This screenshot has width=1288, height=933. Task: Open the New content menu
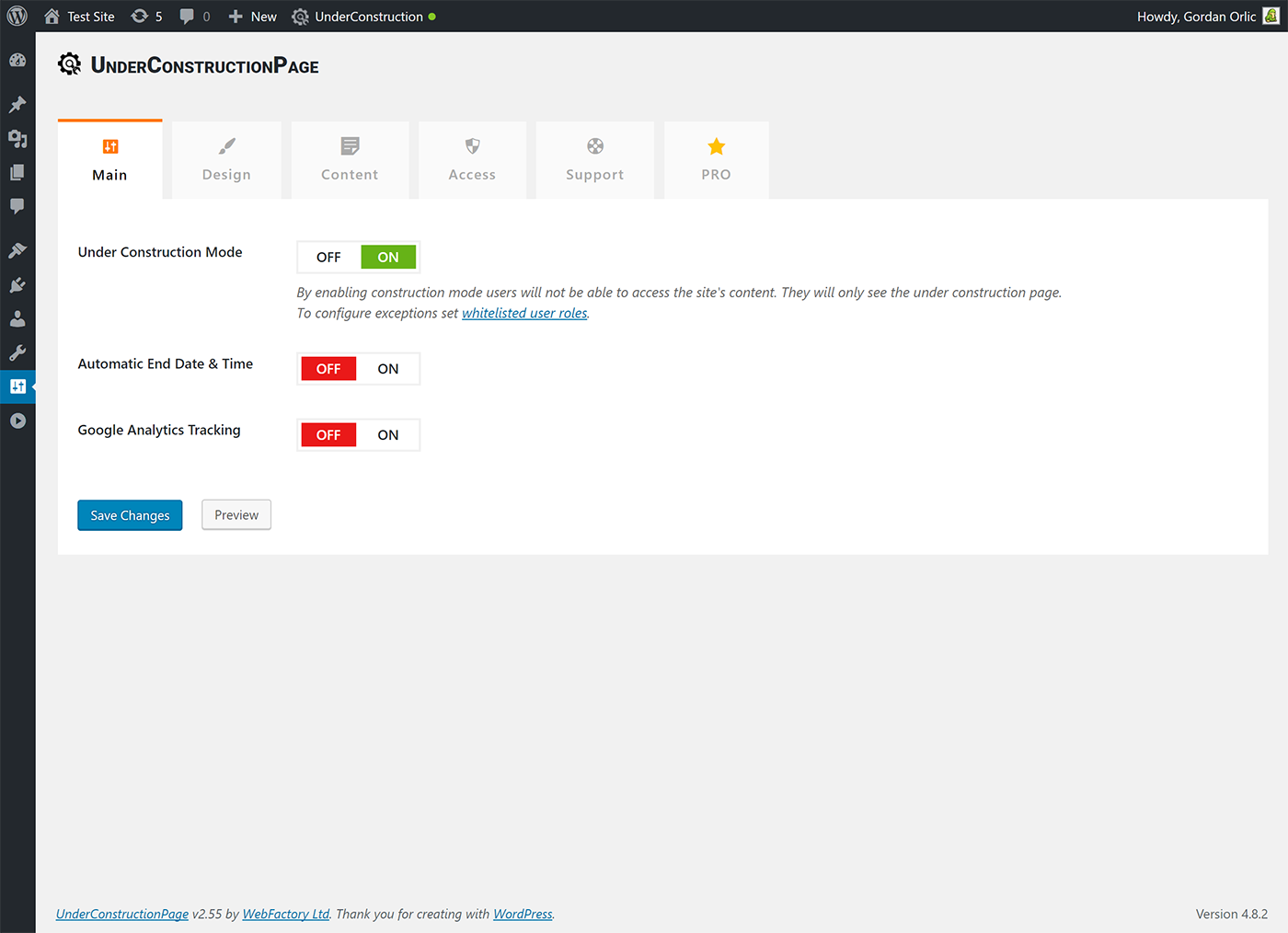pos(252,17)
